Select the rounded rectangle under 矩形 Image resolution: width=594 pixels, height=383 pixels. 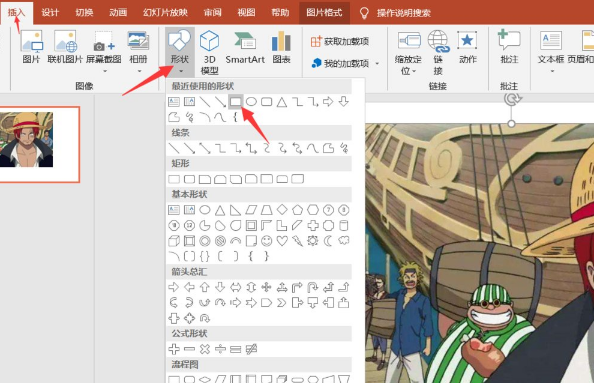point(189,179)
